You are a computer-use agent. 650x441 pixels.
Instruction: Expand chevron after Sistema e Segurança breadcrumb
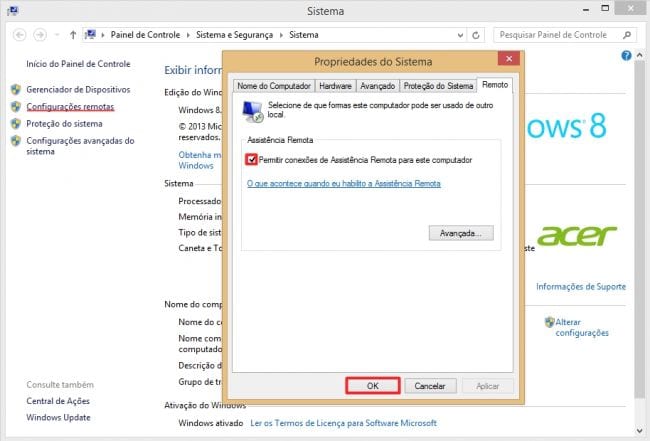[x=281, y=35]
